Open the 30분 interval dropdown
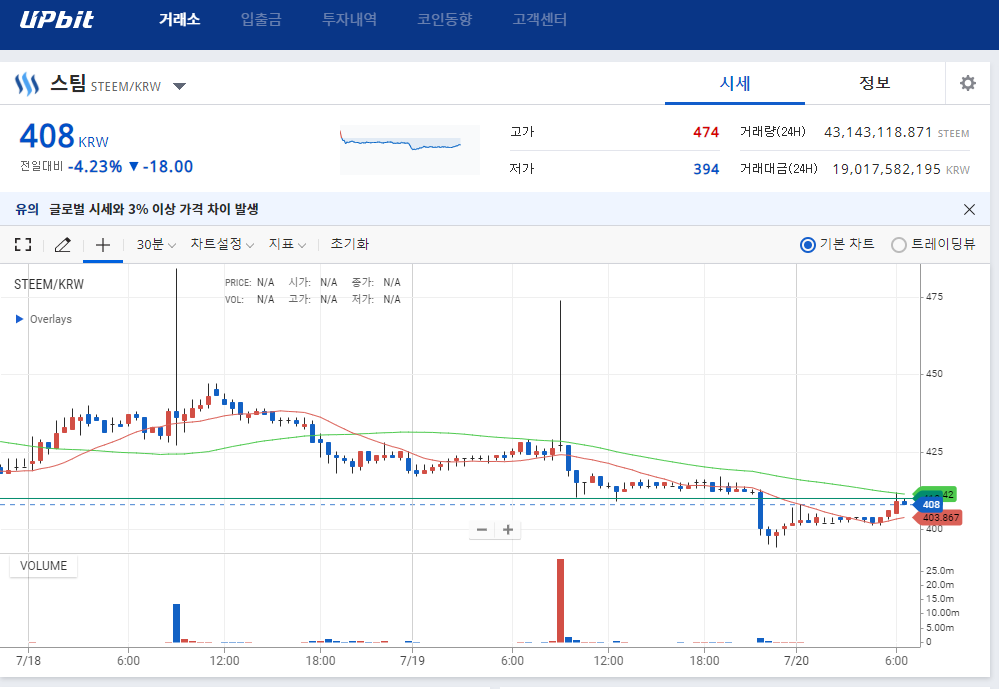 pyautogui.click(x=156, y=244)
